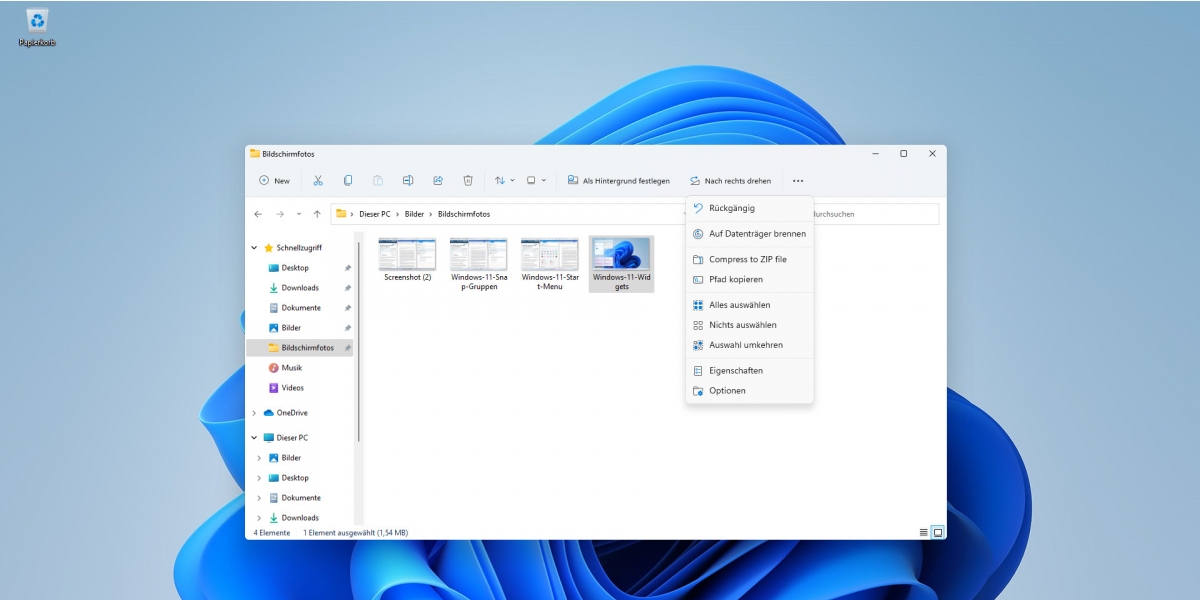Expand Dokumente under Dieser PC

(x=260, y=498)
